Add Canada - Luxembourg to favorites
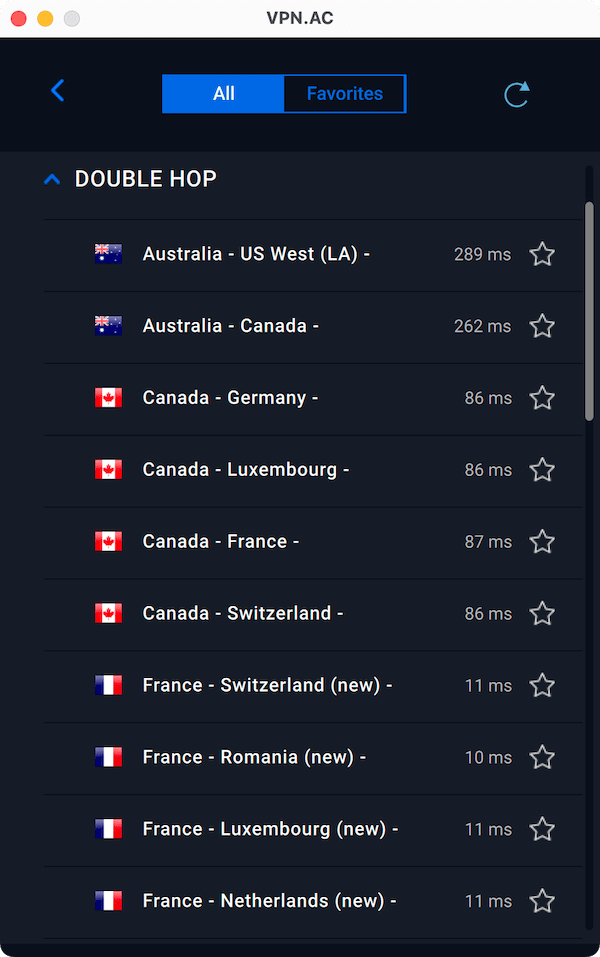Viewport: 600px width, 957px height. [x=542, y=470]
